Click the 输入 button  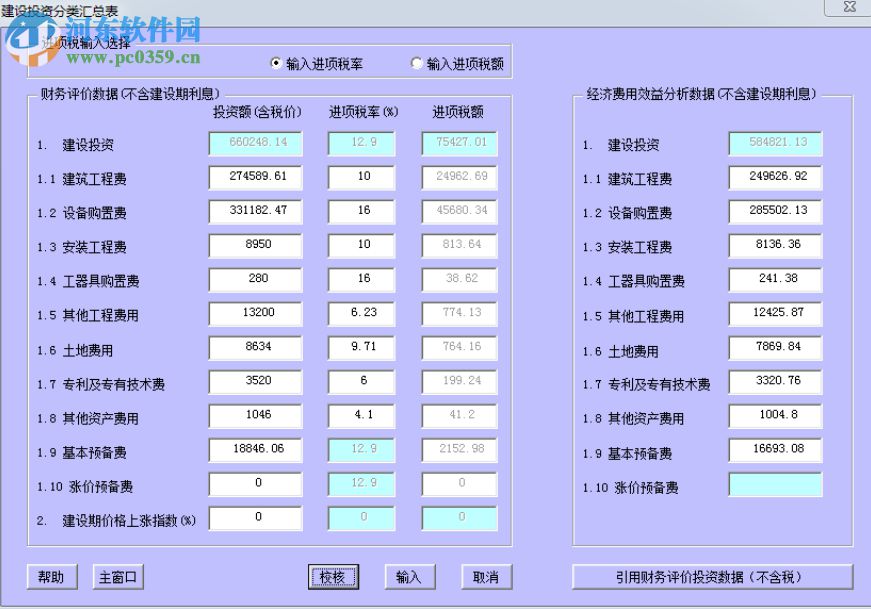[x=410, y=577]
